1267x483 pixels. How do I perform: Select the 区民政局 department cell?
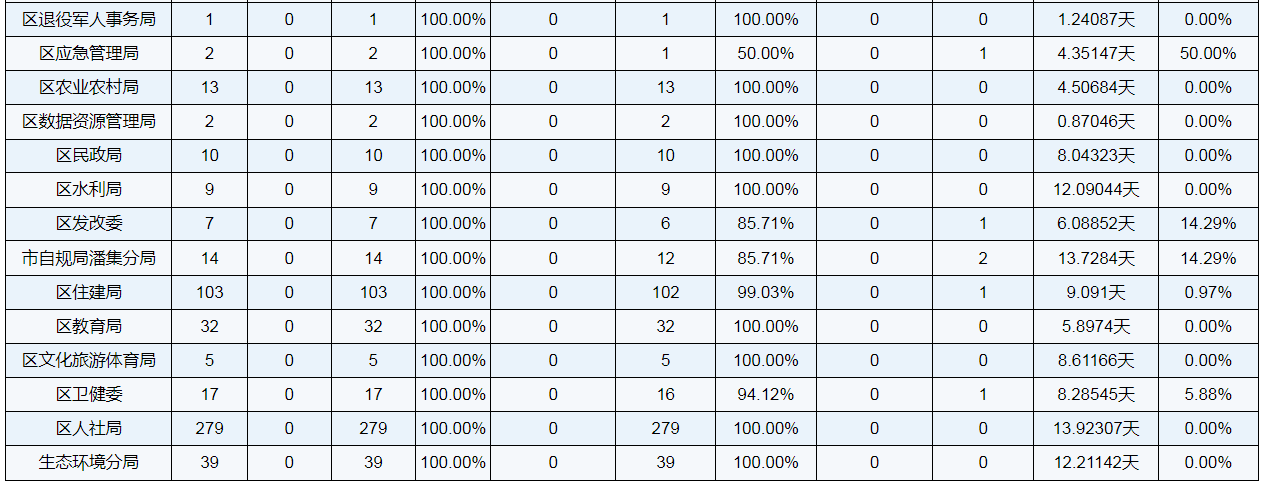pyautogui.click(x=89, y=155)
